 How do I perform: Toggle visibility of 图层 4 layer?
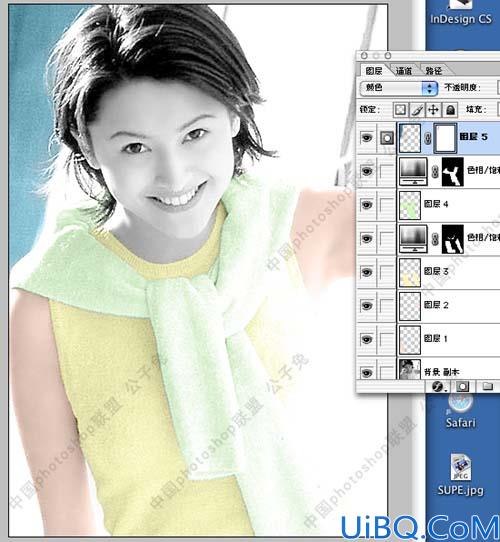click(x=367, y=205)
